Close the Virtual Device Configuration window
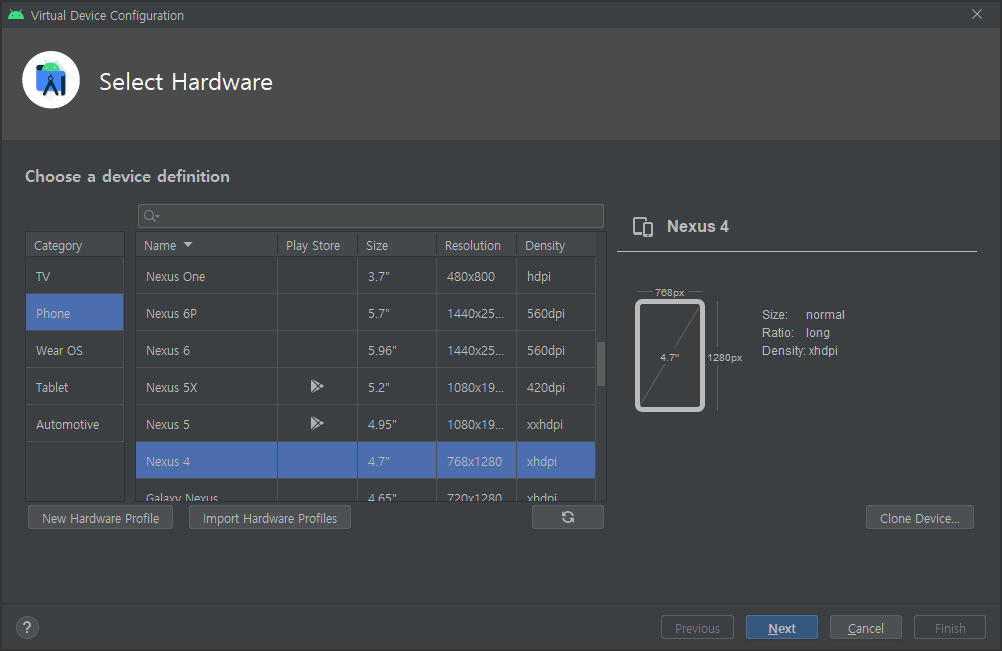 coord(976,14)
